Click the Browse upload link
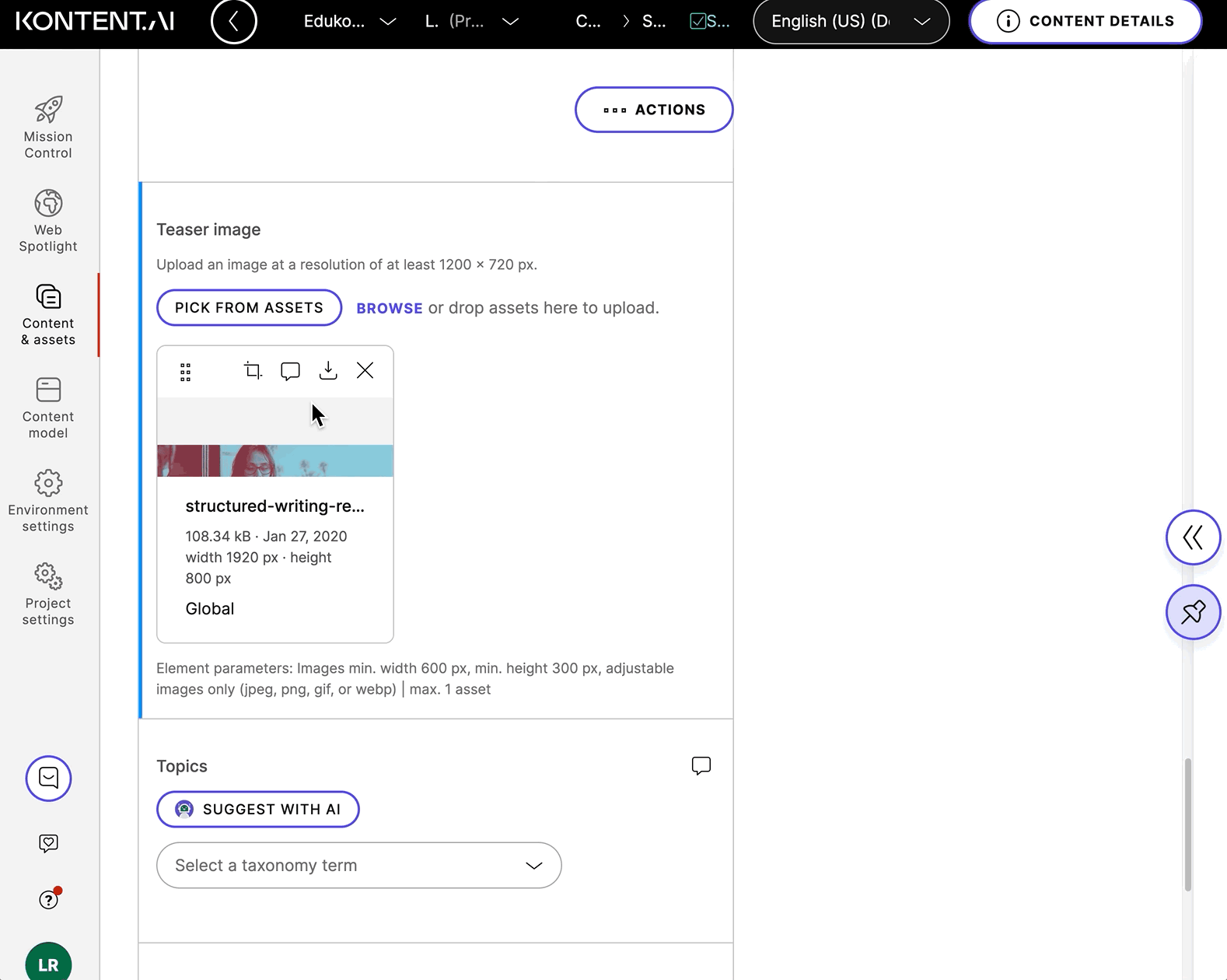1227x980 pixels. (x=389, y=308)
